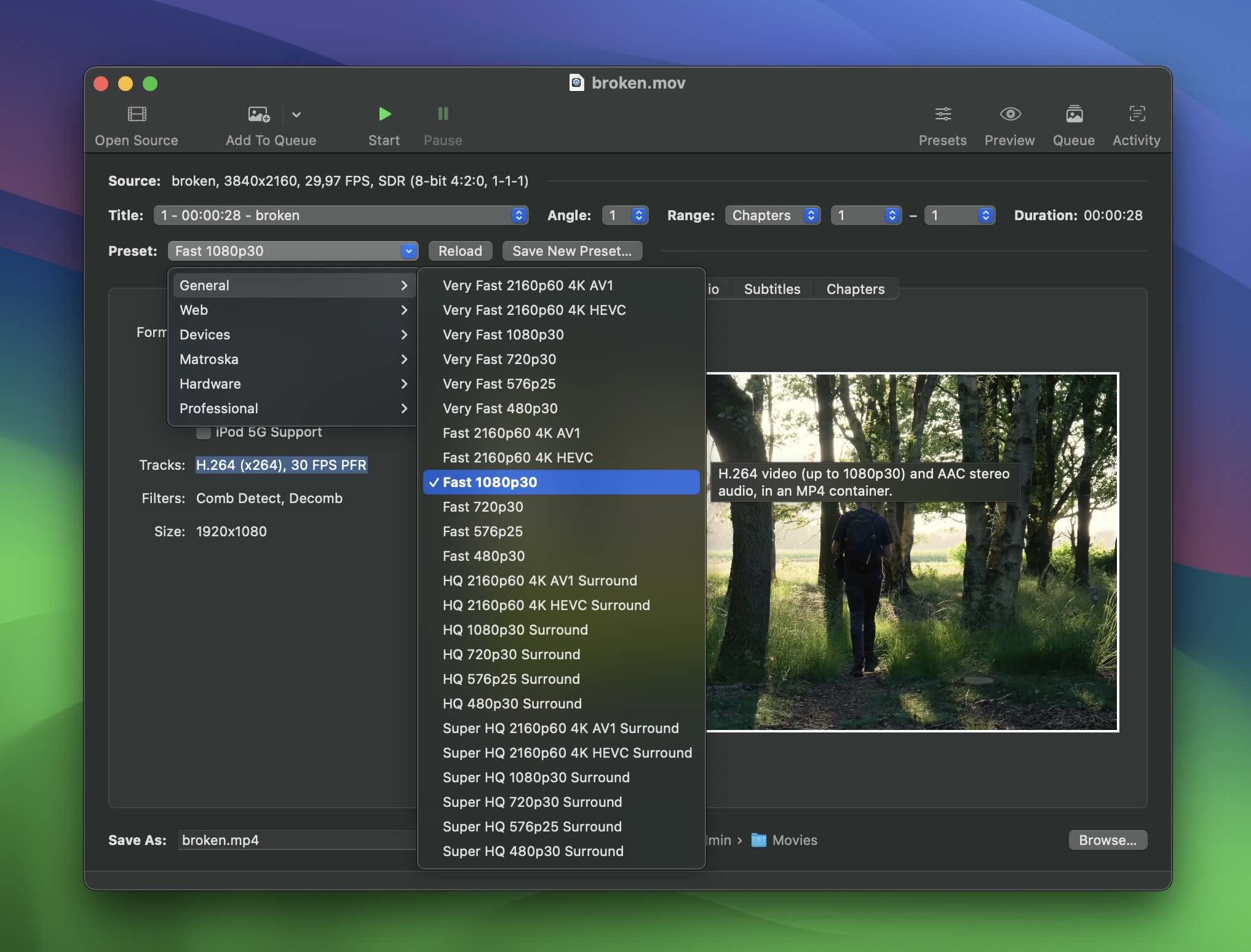Click the Open Source film icon

coord(137,114)
